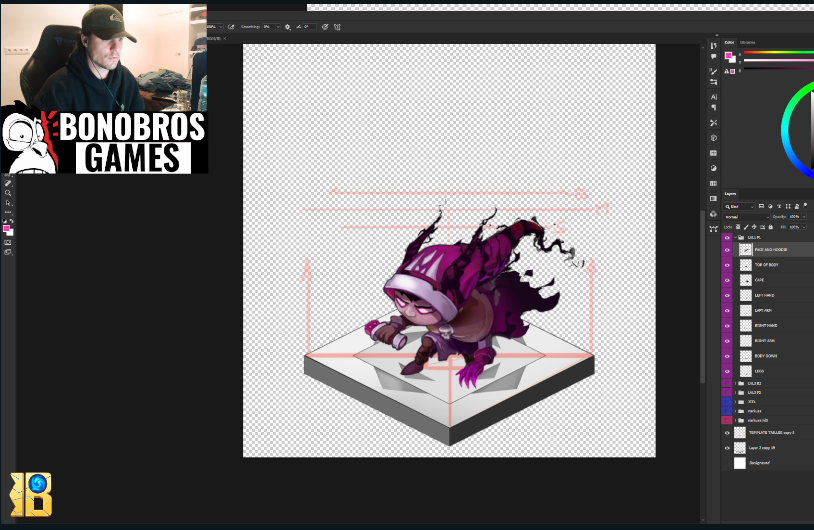This screenshot has height=530, width=814.
Task: Click the gamut warning triangle icon
Action: pyautogui.click(x=726, y=72)
